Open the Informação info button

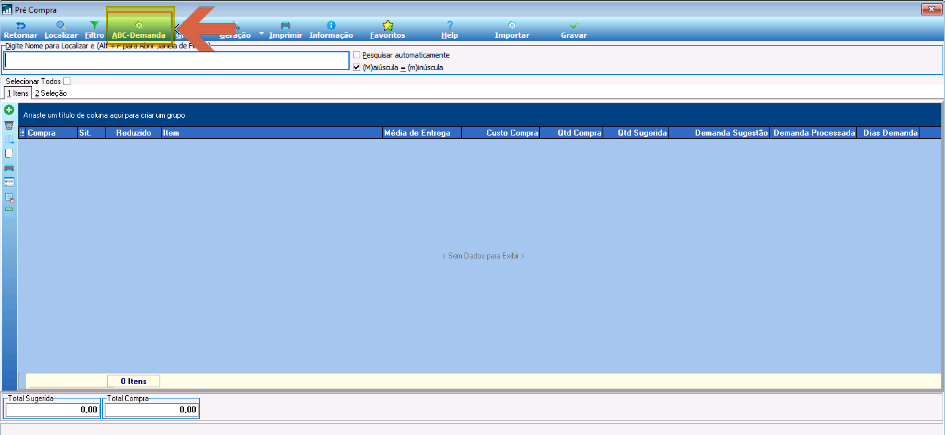click(x=331, y=31)
